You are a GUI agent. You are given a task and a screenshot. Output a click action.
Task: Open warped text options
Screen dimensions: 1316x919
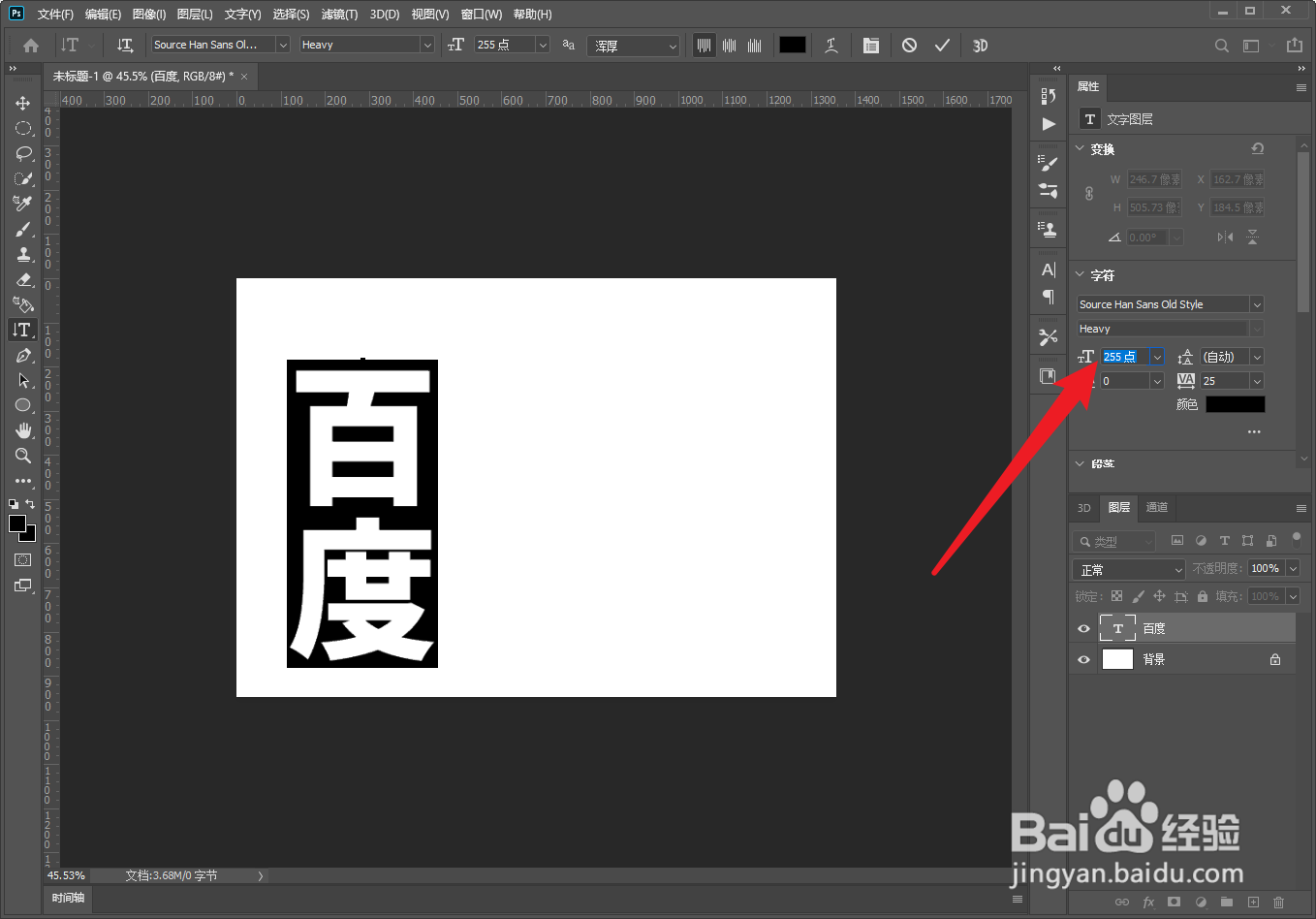(831, 46)
